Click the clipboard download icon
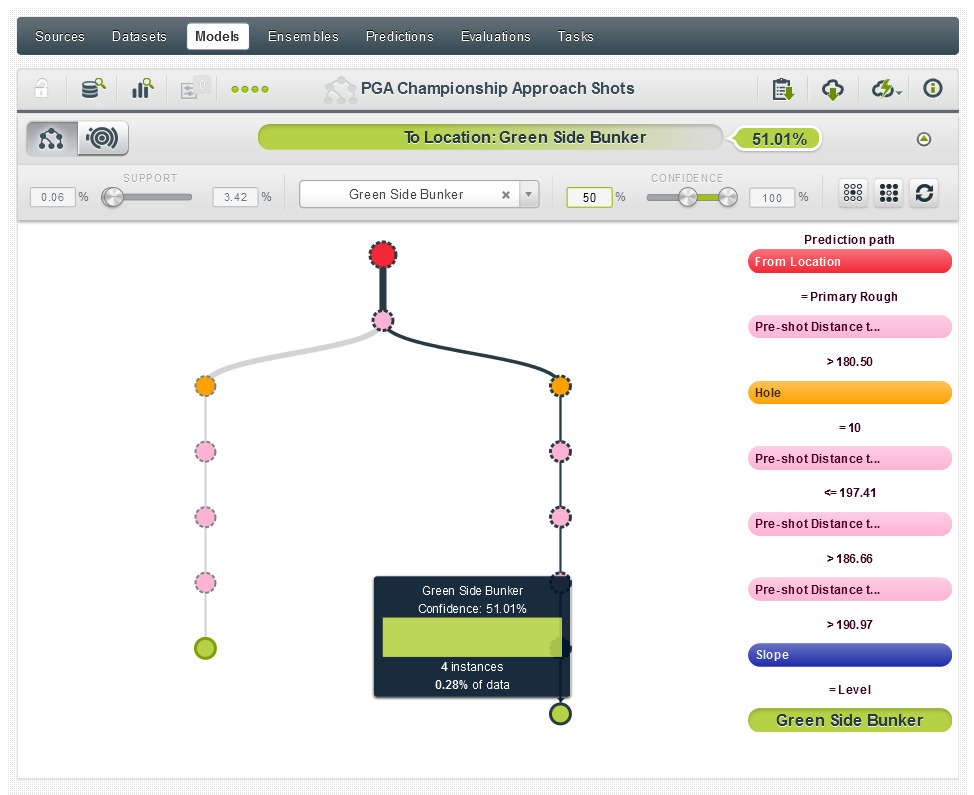Viewport: 974px width, 795px height. tap(782, 89)
